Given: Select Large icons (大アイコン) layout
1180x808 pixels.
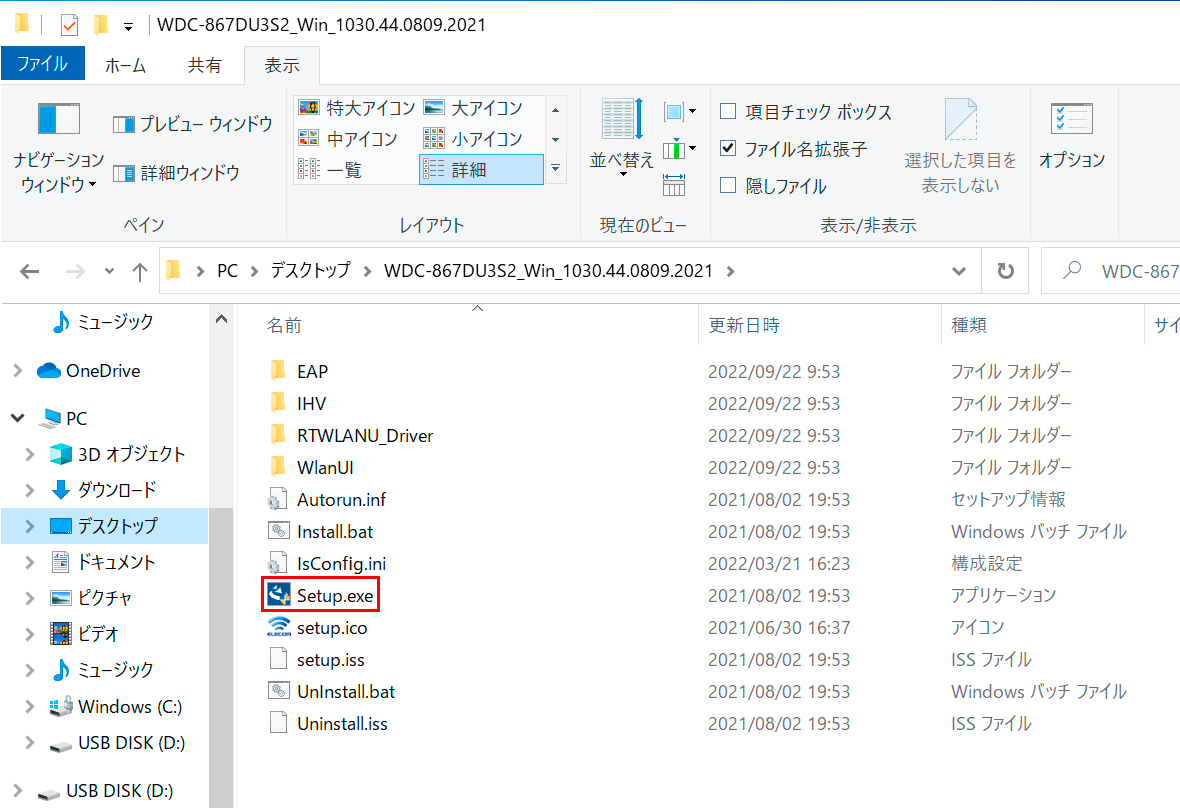Looking at the screenshot, I should (x=473, y=108).
